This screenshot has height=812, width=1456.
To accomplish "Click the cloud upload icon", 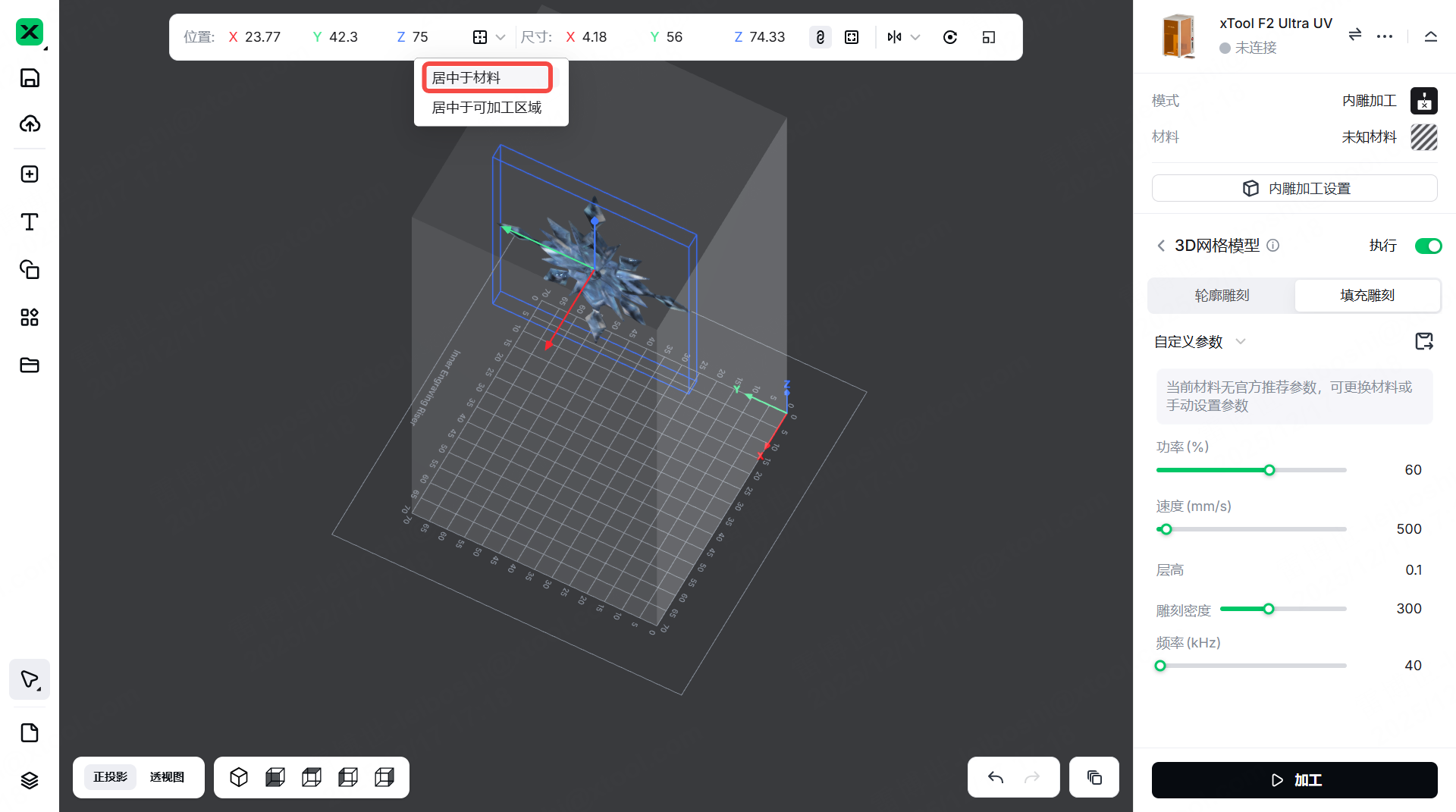I will click(29, 124).
